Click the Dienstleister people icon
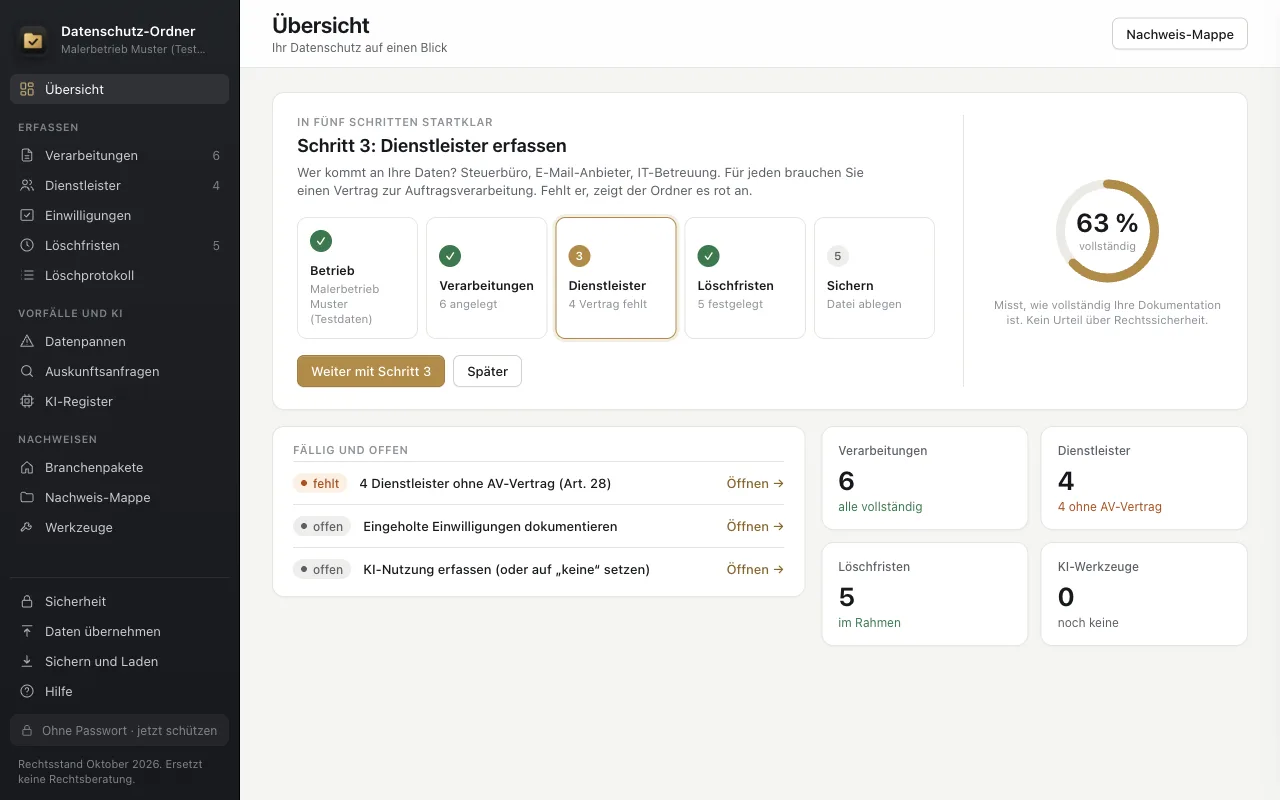1280x800 pixels. (27, 185)
